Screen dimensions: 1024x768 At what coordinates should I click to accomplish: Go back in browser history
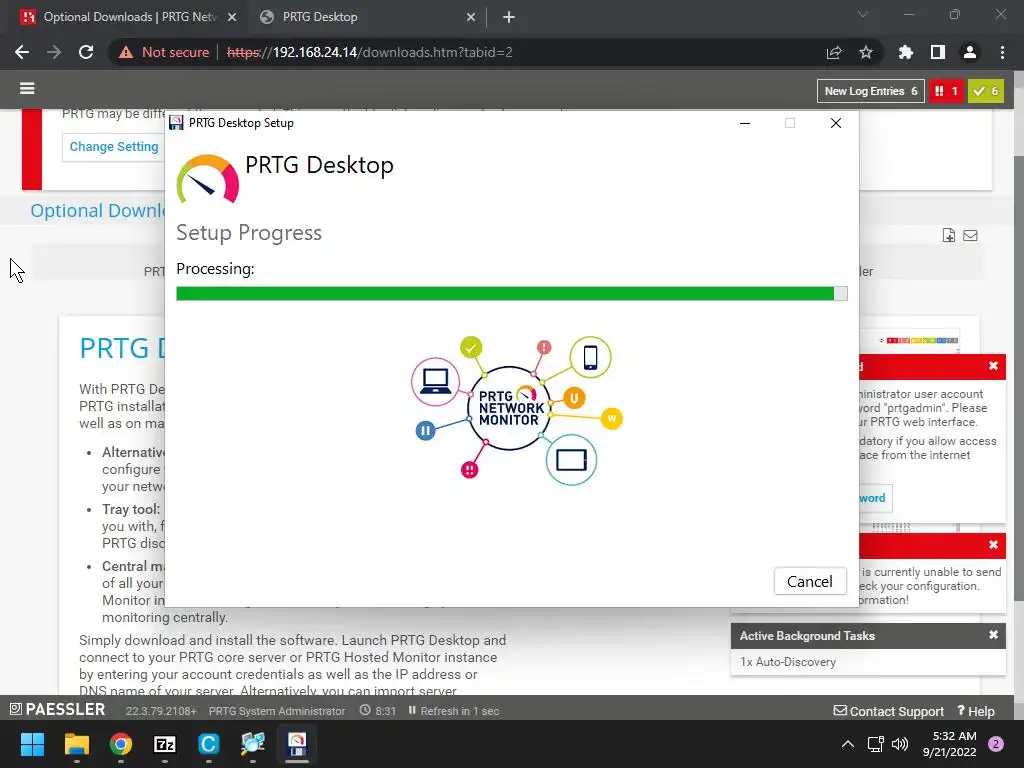(22, 52)
